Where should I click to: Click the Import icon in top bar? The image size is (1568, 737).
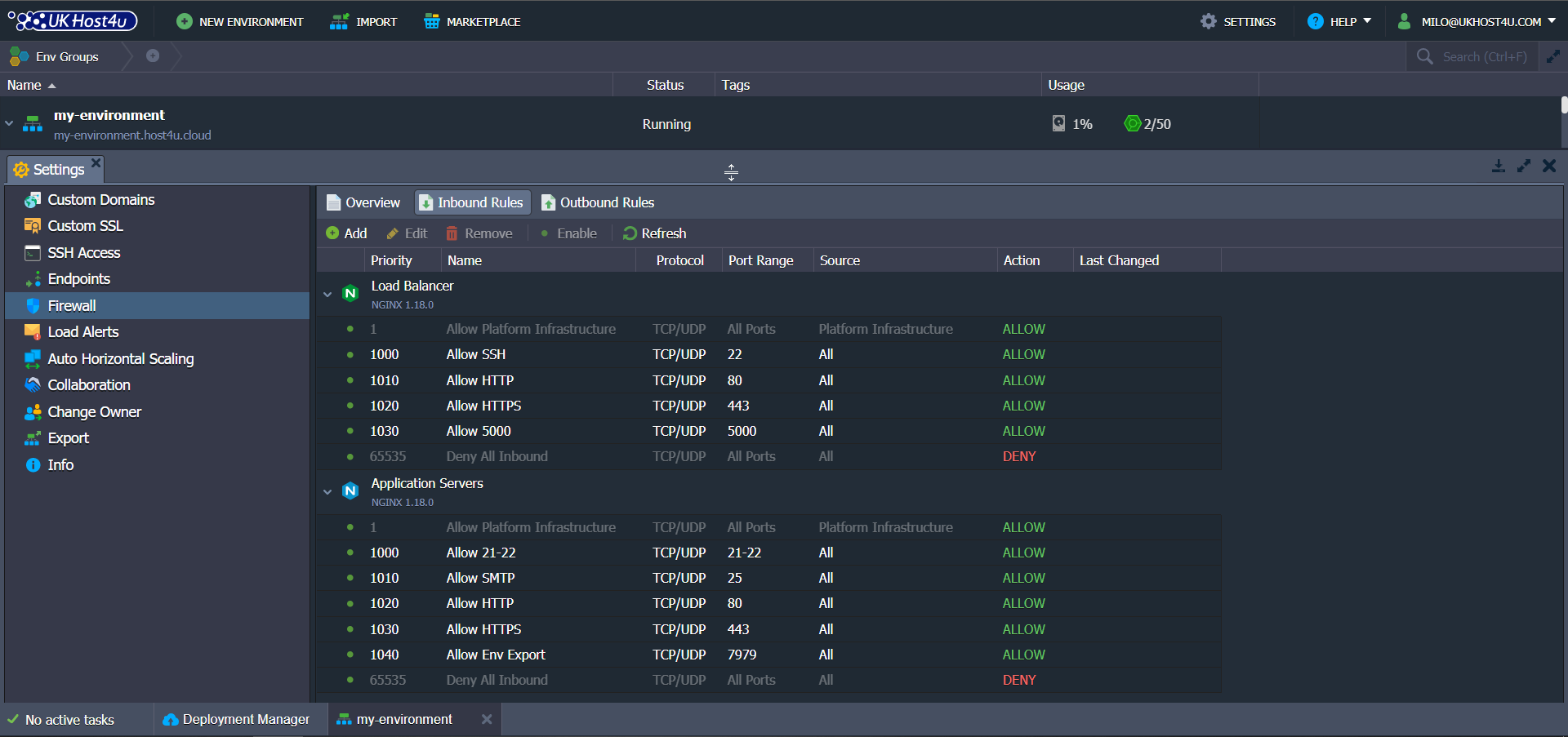[x=339, y=21]
